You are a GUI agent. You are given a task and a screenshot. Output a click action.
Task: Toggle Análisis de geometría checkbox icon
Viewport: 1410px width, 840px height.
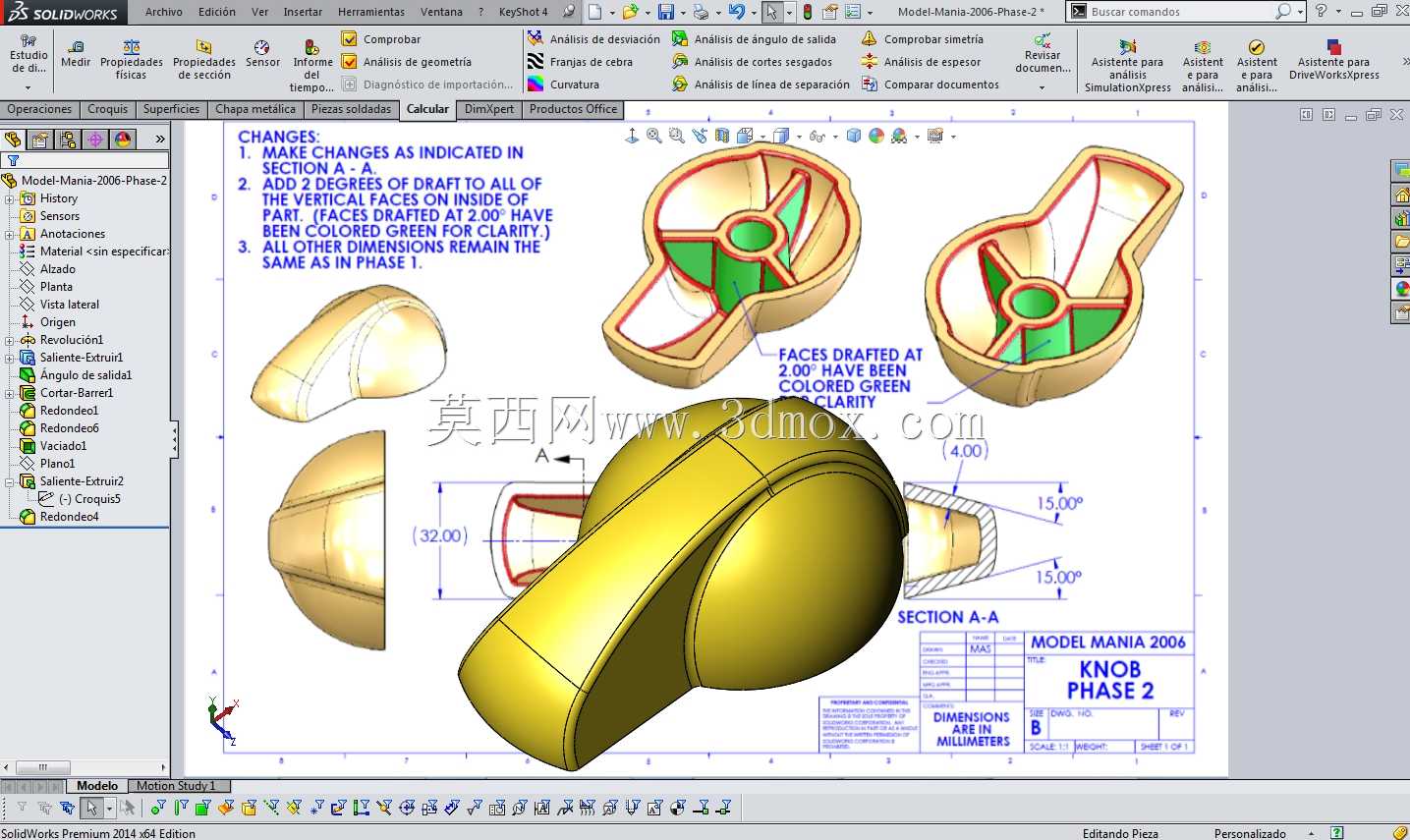pos(349,62)
